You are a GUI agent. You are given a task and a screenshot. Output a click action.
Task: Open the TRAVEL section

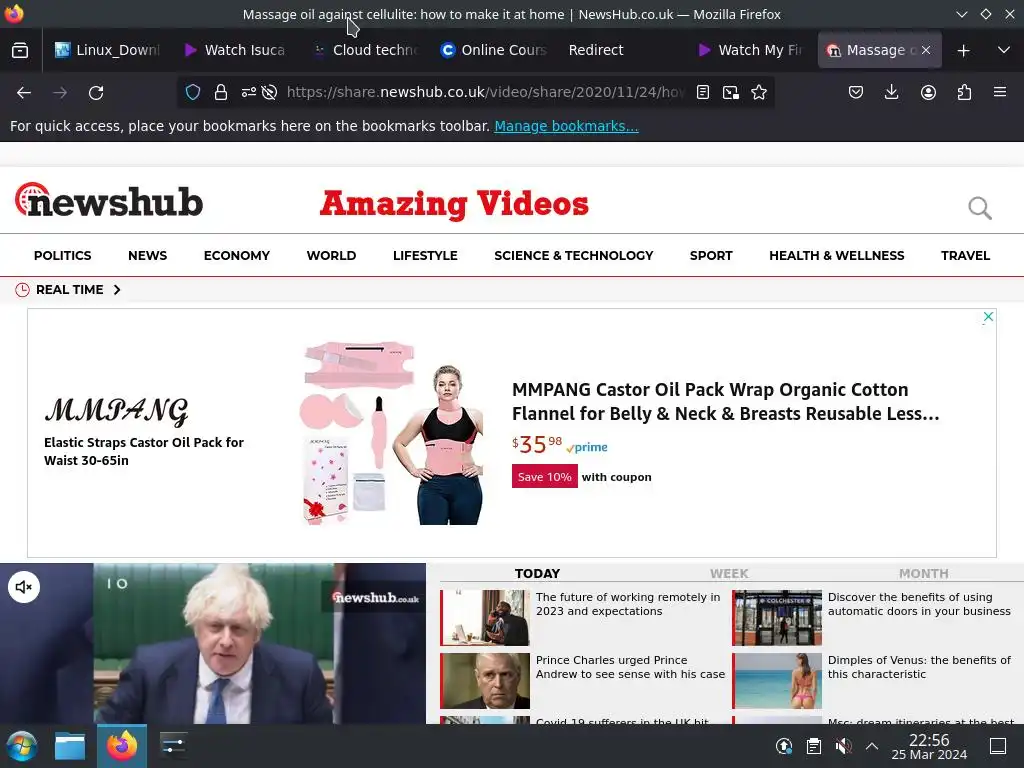pyautogui.click(x=965, y=255)
